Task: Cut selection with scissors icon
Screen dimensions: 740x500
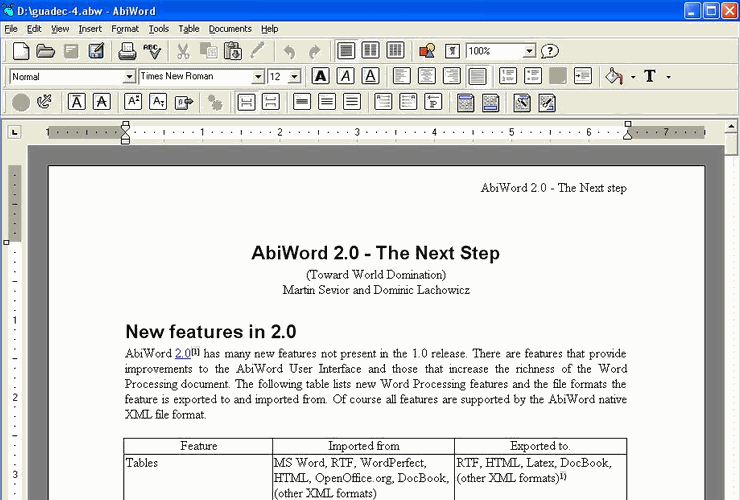Action: point(183,51)
